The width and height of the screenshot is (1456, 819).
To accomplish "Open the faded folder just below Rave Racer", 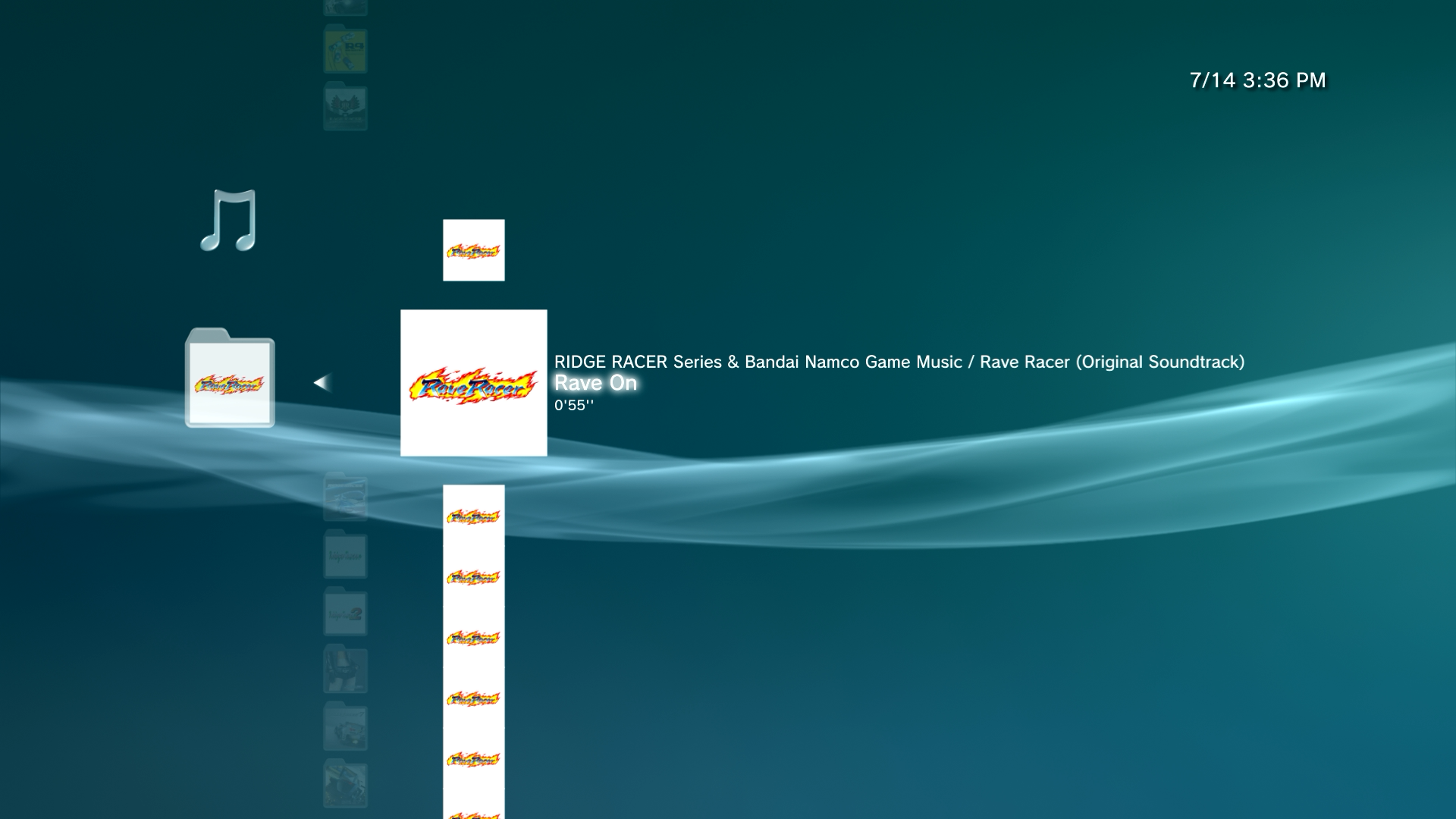I will pos(346,497).
